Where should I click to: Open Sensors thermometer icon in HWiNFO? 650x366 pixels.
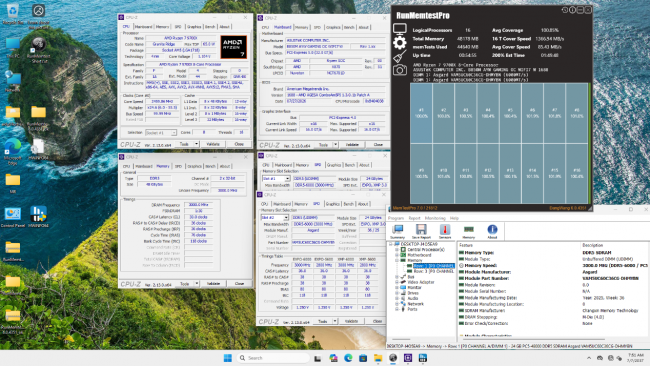(x=445, y=232)
